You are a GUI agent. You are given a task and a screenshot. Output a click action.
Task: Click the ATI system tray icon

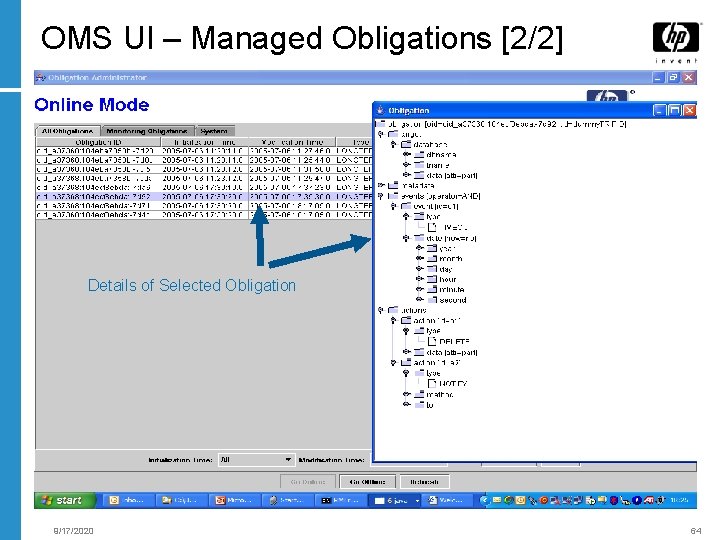tap(648, 500)
